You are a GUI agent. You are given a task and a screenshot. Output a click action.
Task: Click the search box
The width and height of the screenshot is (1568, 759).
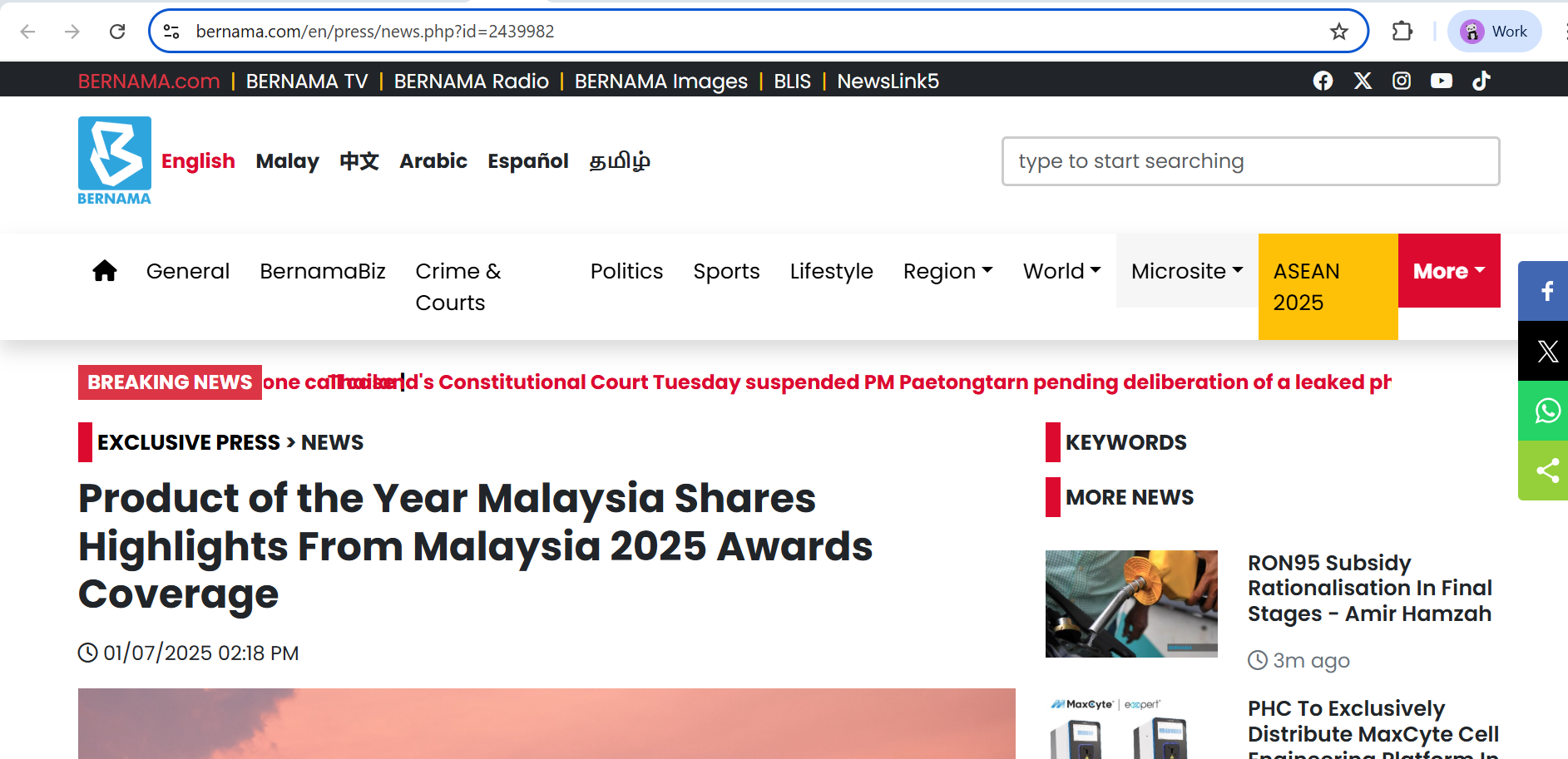coord(1250,161)
